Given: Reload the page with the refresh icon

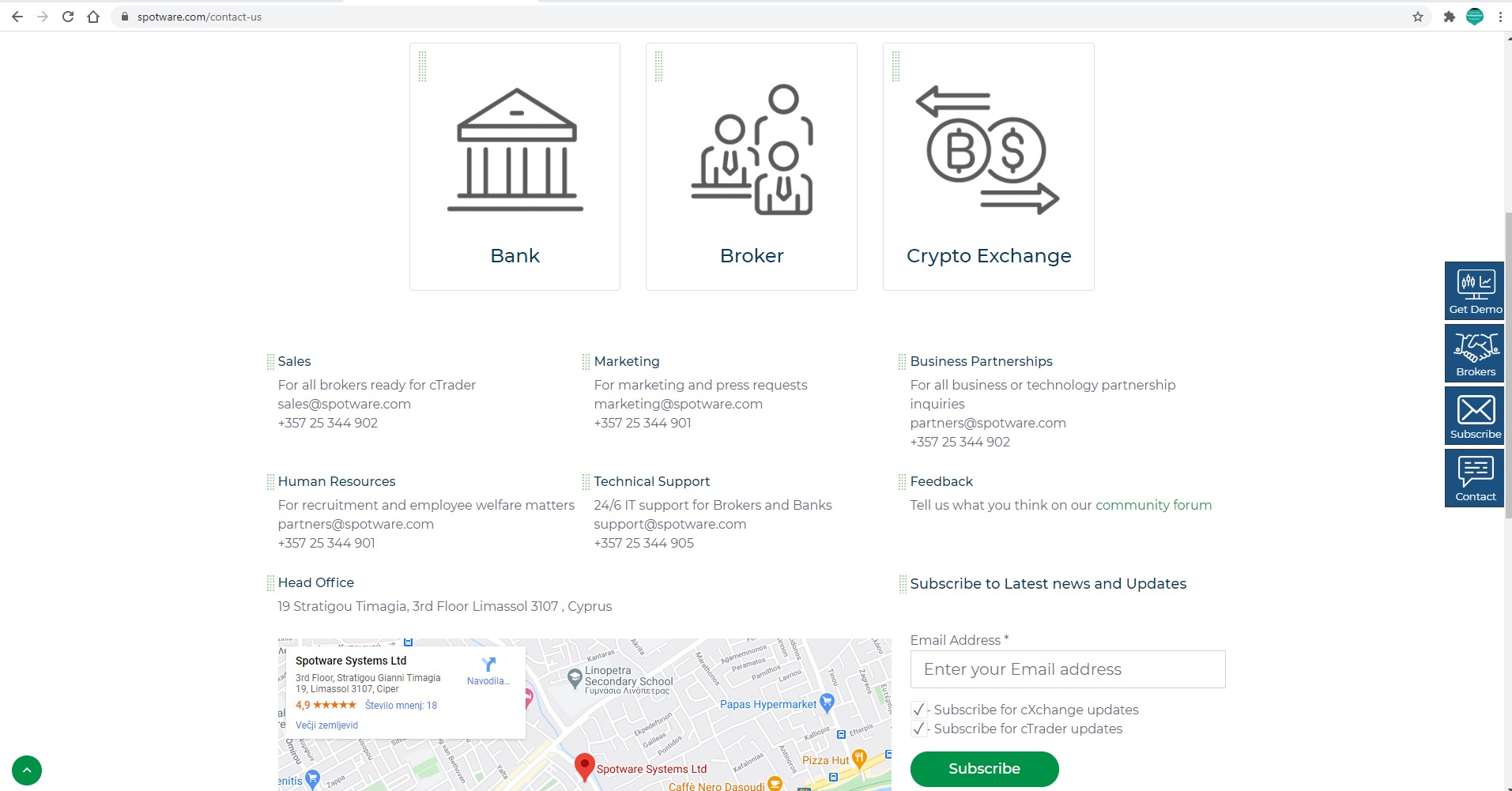Looking at the screenshot, I should click(x=68, y=17).
